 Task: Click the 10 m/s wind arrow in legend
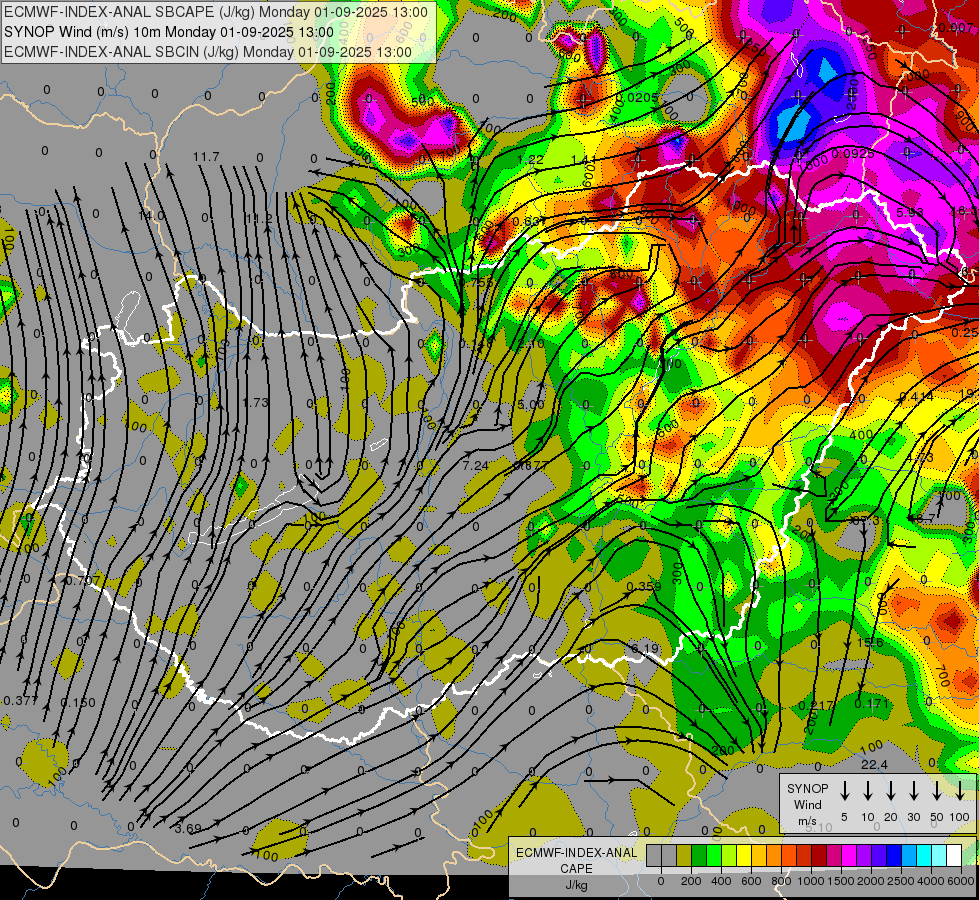coord(867,791)
